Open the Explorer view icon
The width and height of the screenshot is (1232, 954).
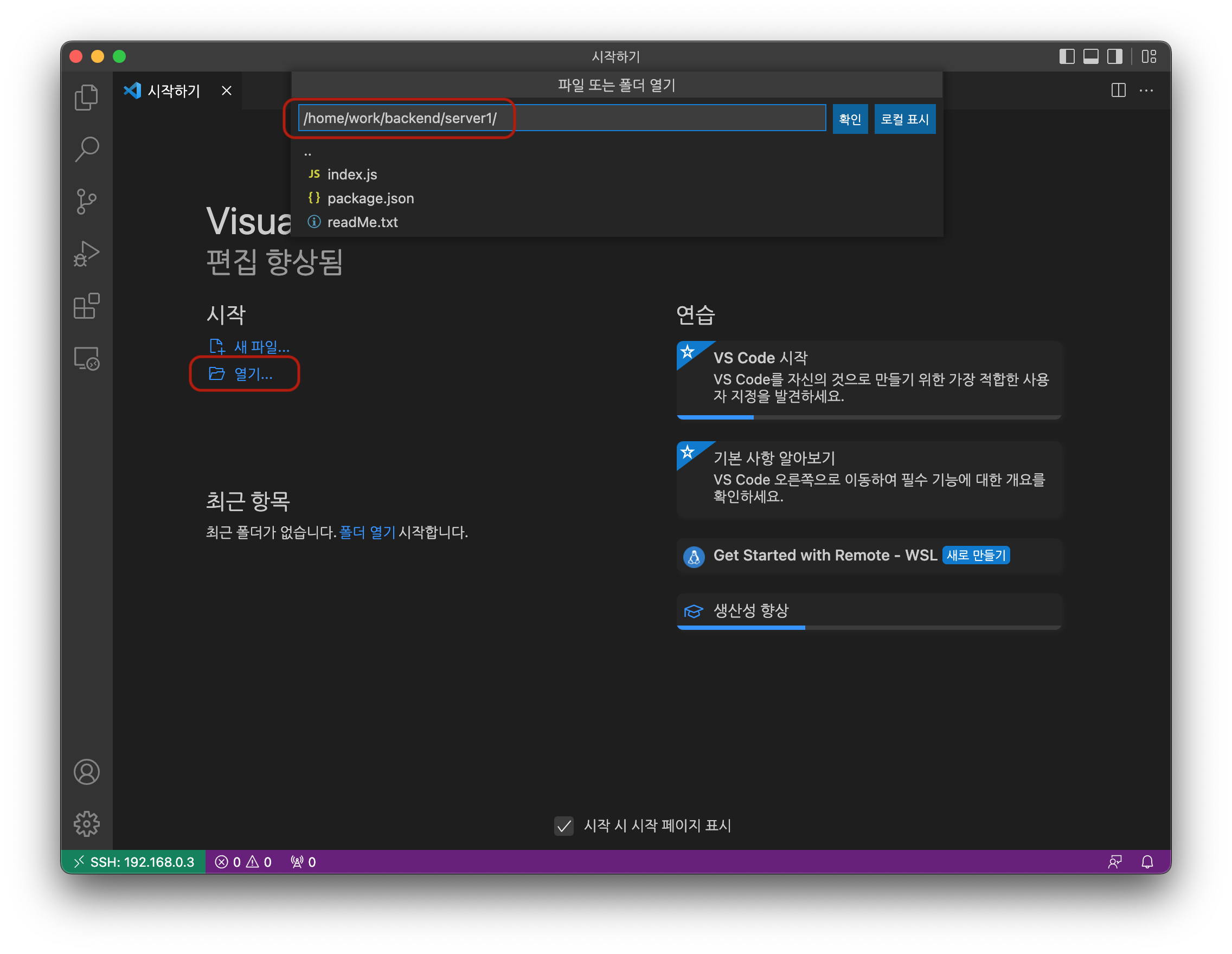coord(86,98)
